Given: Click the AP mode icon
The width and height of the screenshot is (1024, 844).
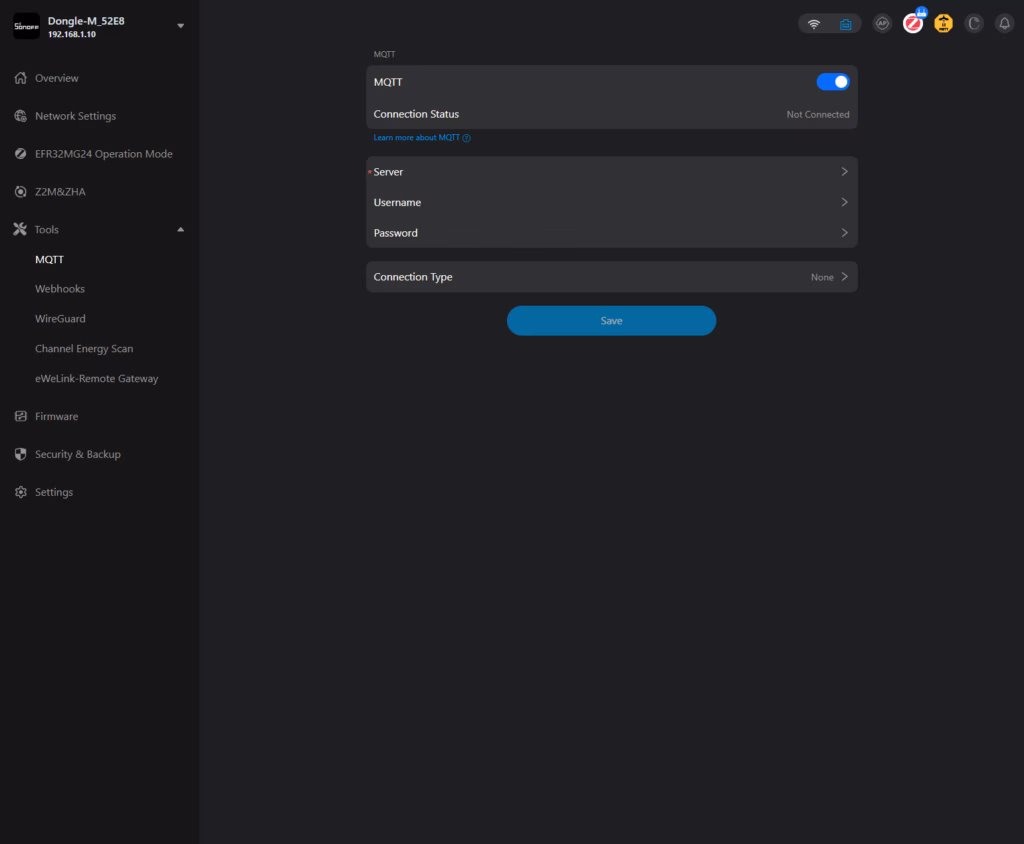Looking at the screenshot, I should tap(882, 24).
